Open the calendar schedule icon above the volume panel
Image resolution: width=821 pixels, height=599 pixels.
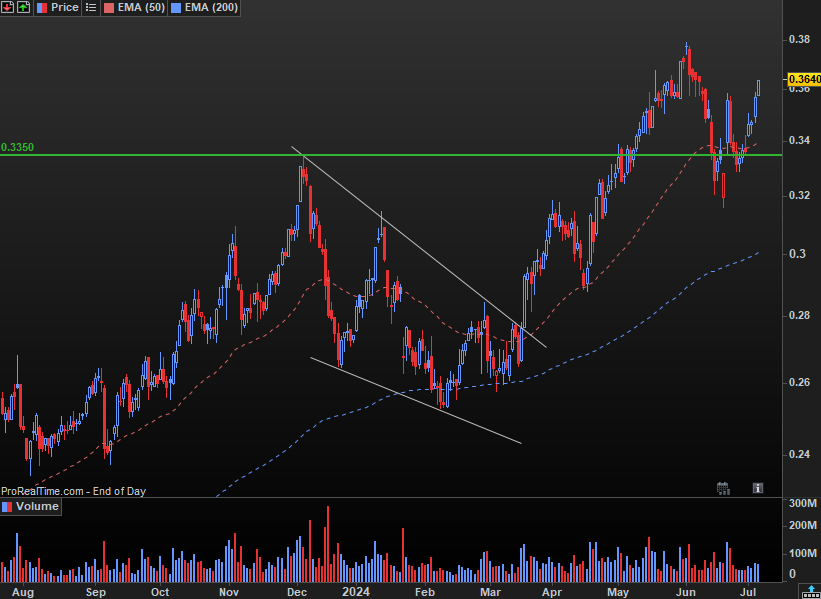click(723, 488)
